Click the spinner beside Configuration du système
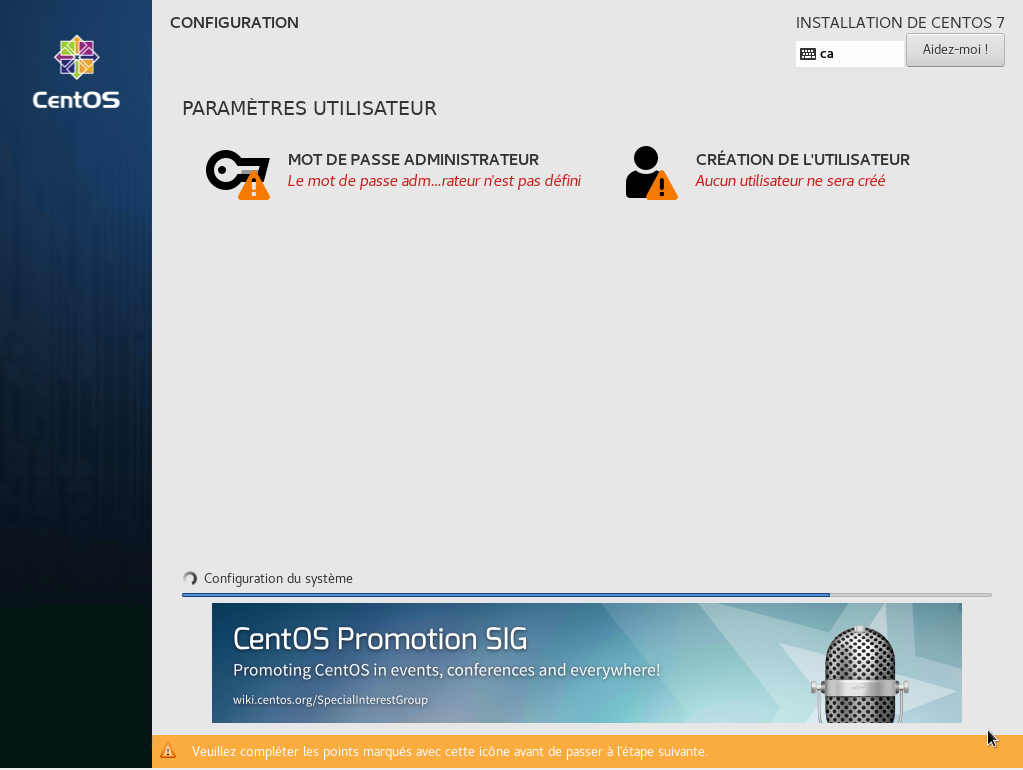 (190, 579)
